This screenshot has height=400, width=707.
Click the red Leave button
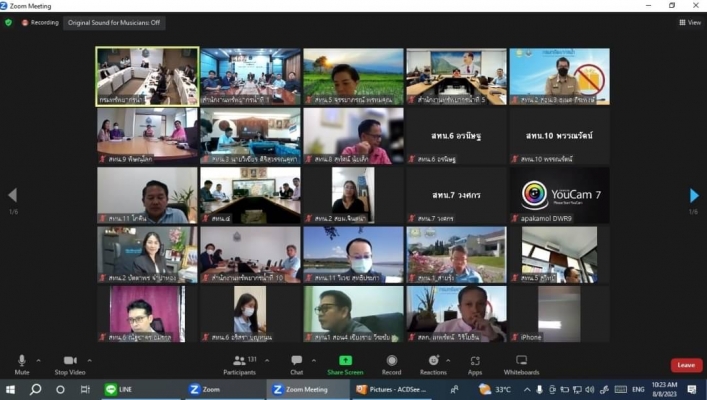click(686, 365)
